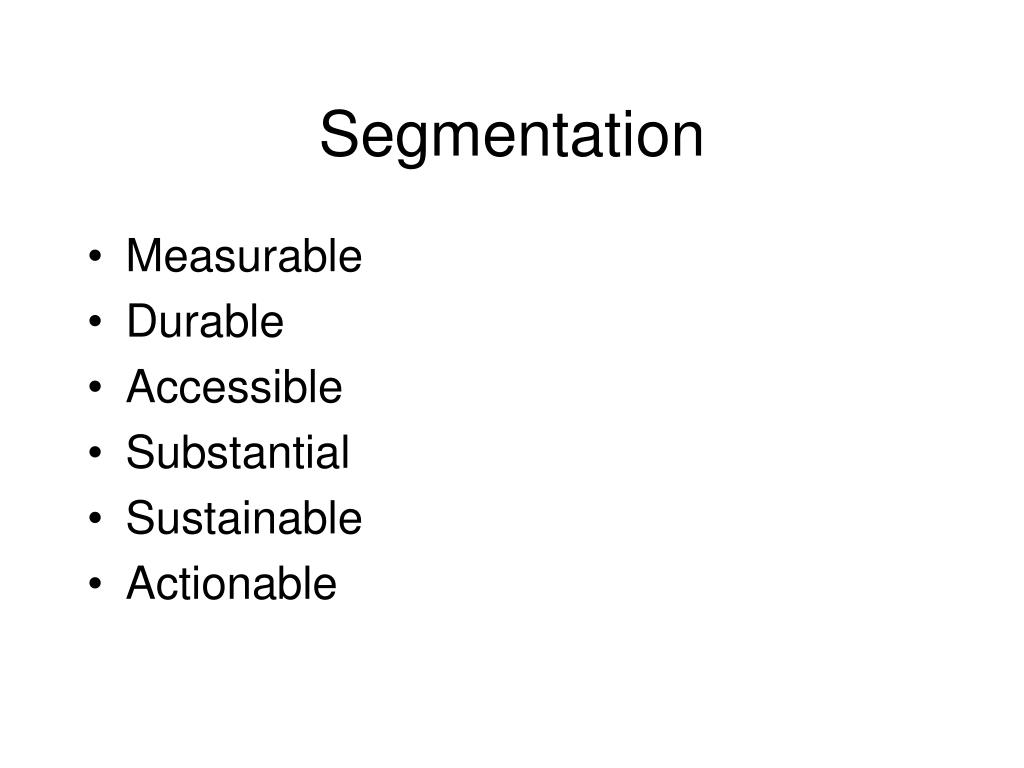
Task: Click the capital D in Durable
Action: click(x=139, y=322)
